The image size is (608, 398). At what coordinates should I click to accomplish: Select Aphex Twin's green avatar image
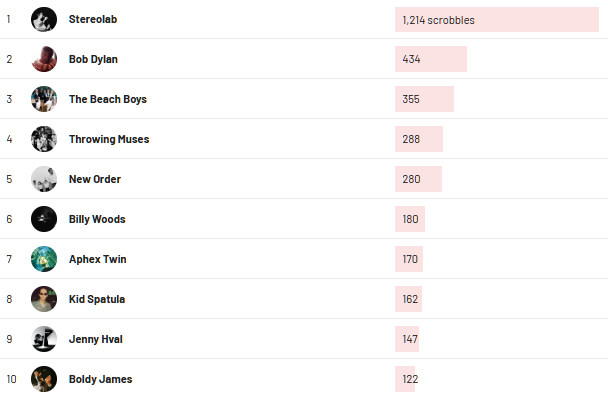(x=44, y=259)
